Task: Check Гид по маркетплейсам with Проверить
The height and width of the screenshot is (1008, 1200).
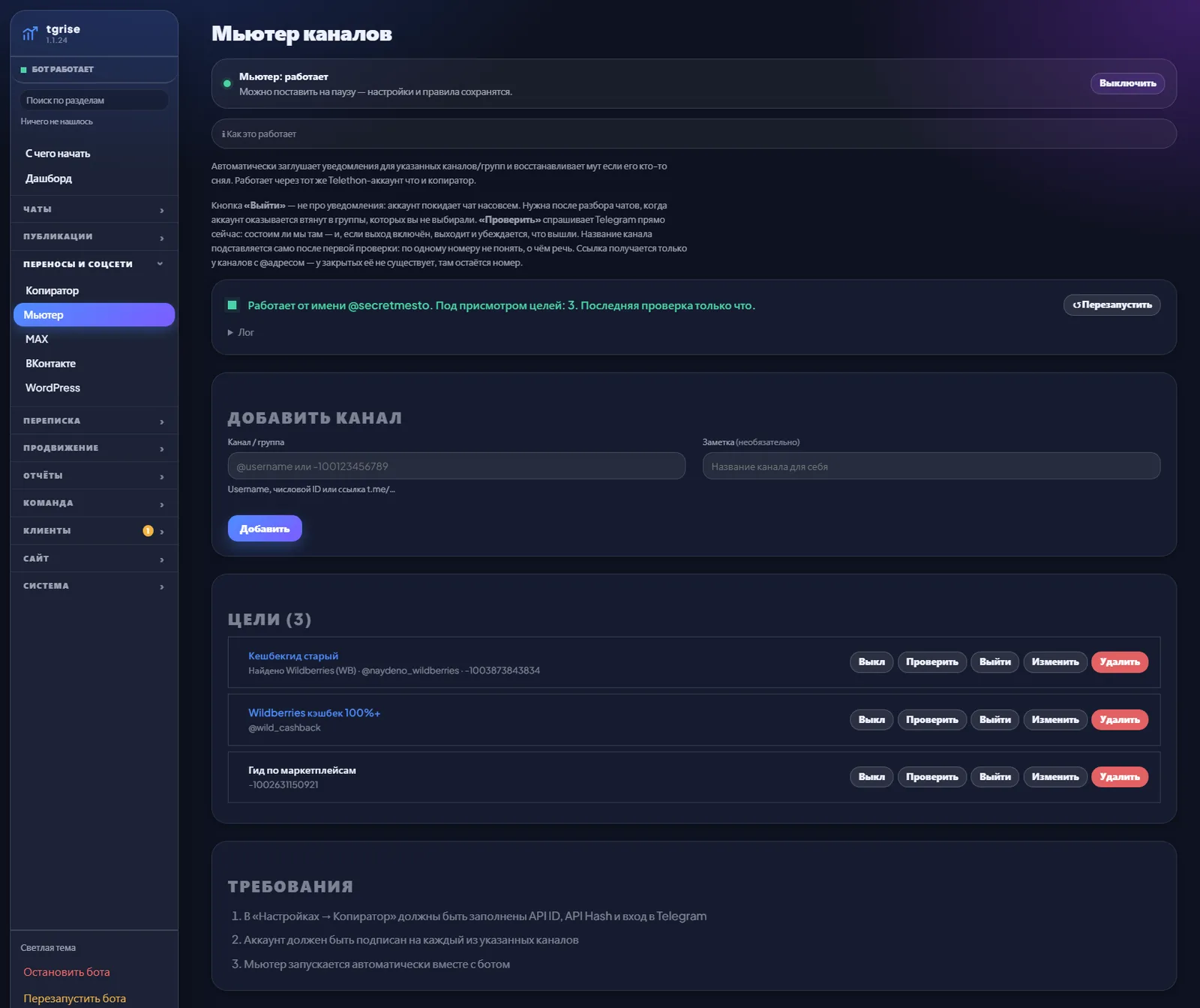Action: pyautogui.click(x=931, y=777)
